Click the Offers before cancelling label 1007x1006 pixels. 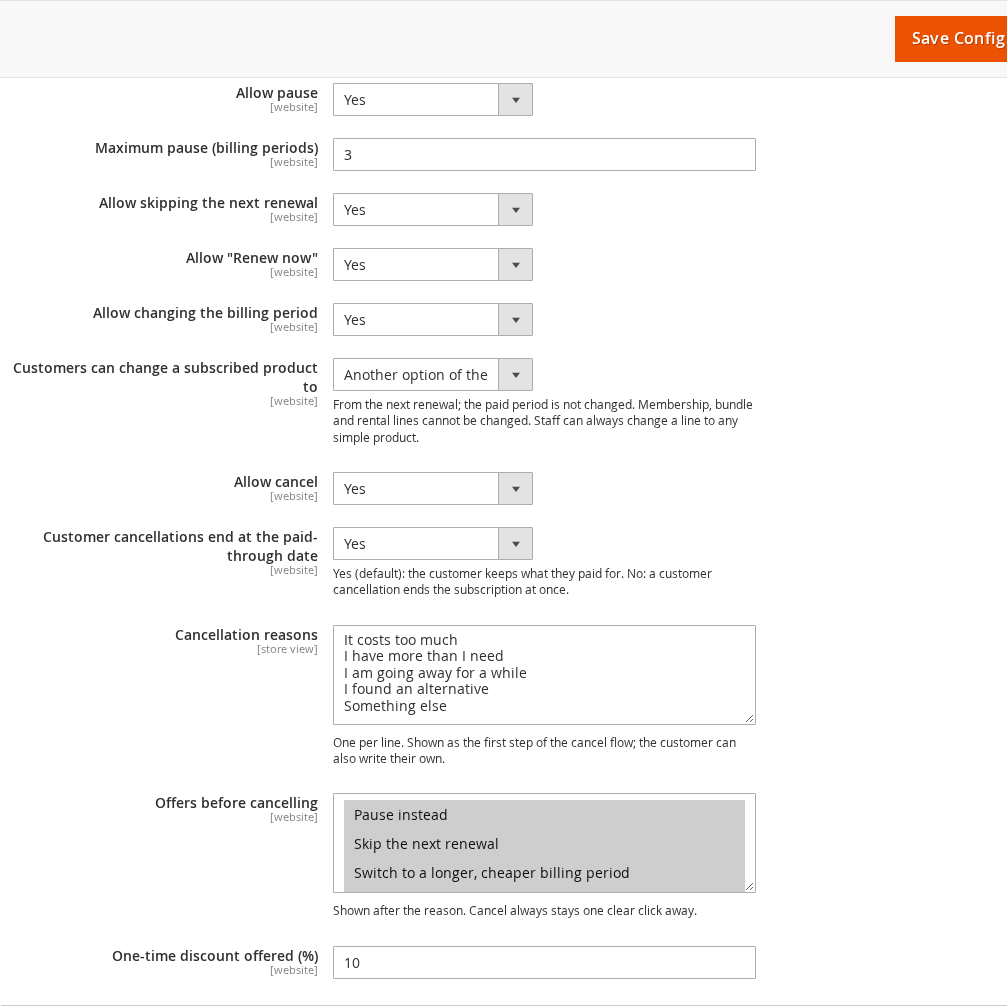tap(236, 803)
